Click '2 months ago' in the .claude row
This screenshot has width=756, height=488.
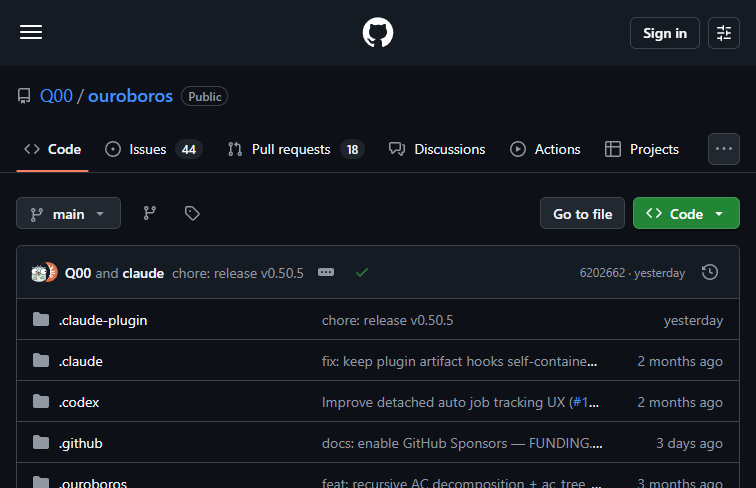[x=680, y=361]
